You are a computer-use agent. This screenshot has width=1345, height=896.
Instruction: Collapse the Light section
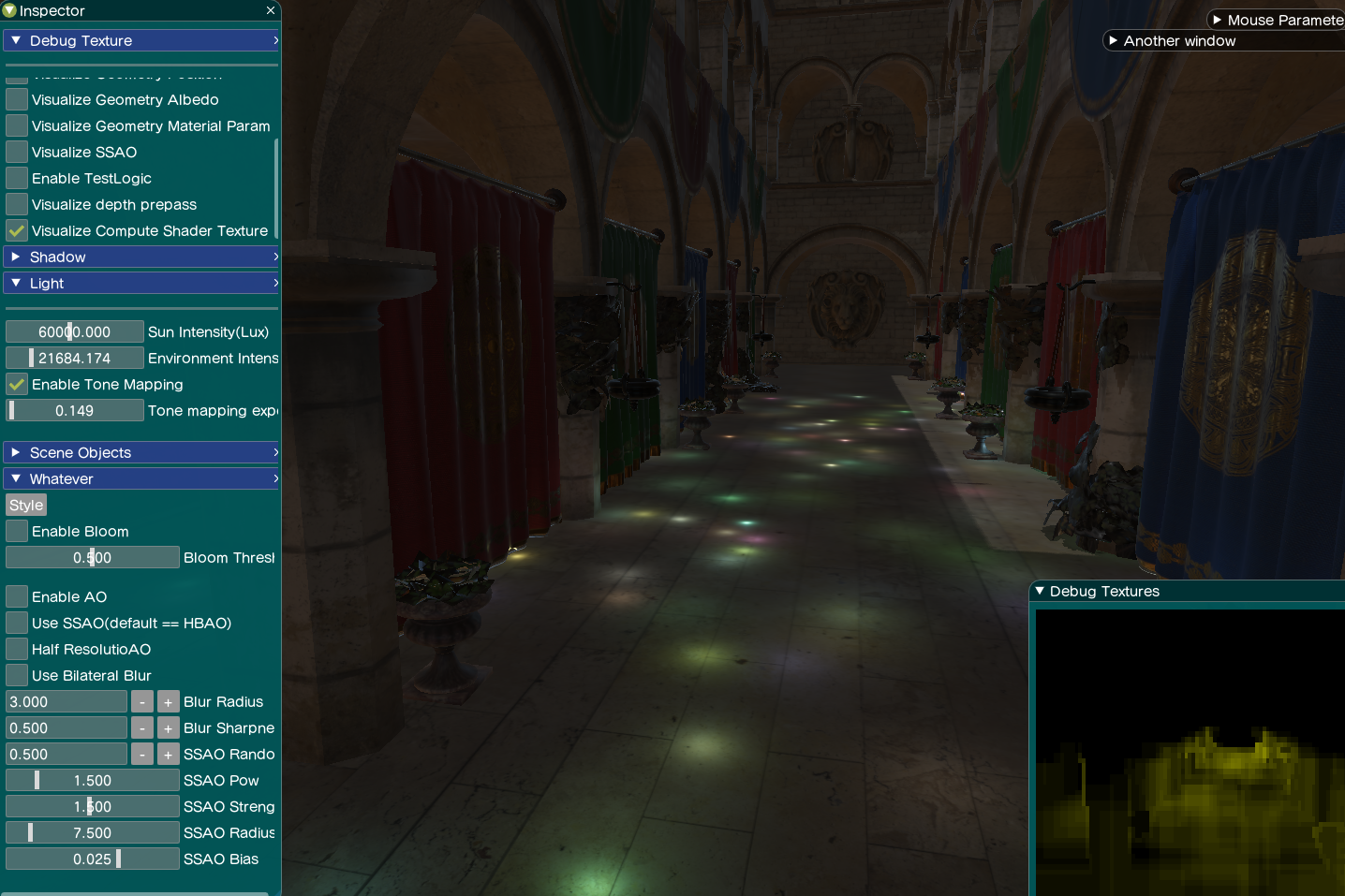(x=16, y=283)
